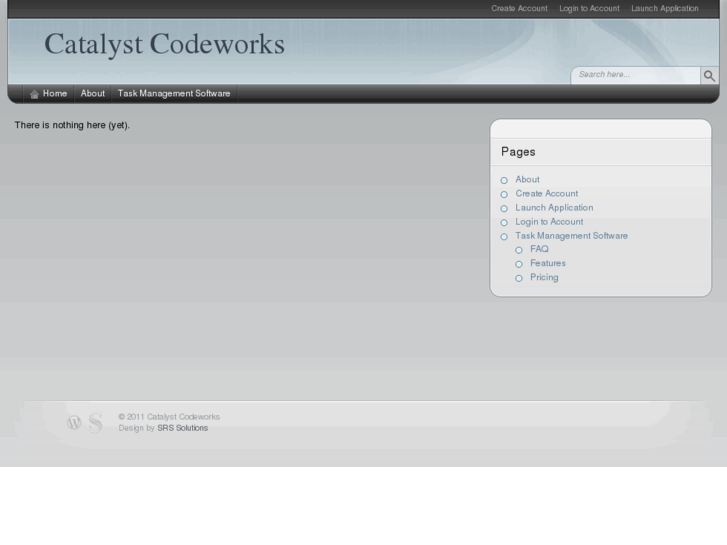Click the home icon in navigation bar
This screenshot has width=727, height=545.
pyautogui.click(x=34, y=94)
